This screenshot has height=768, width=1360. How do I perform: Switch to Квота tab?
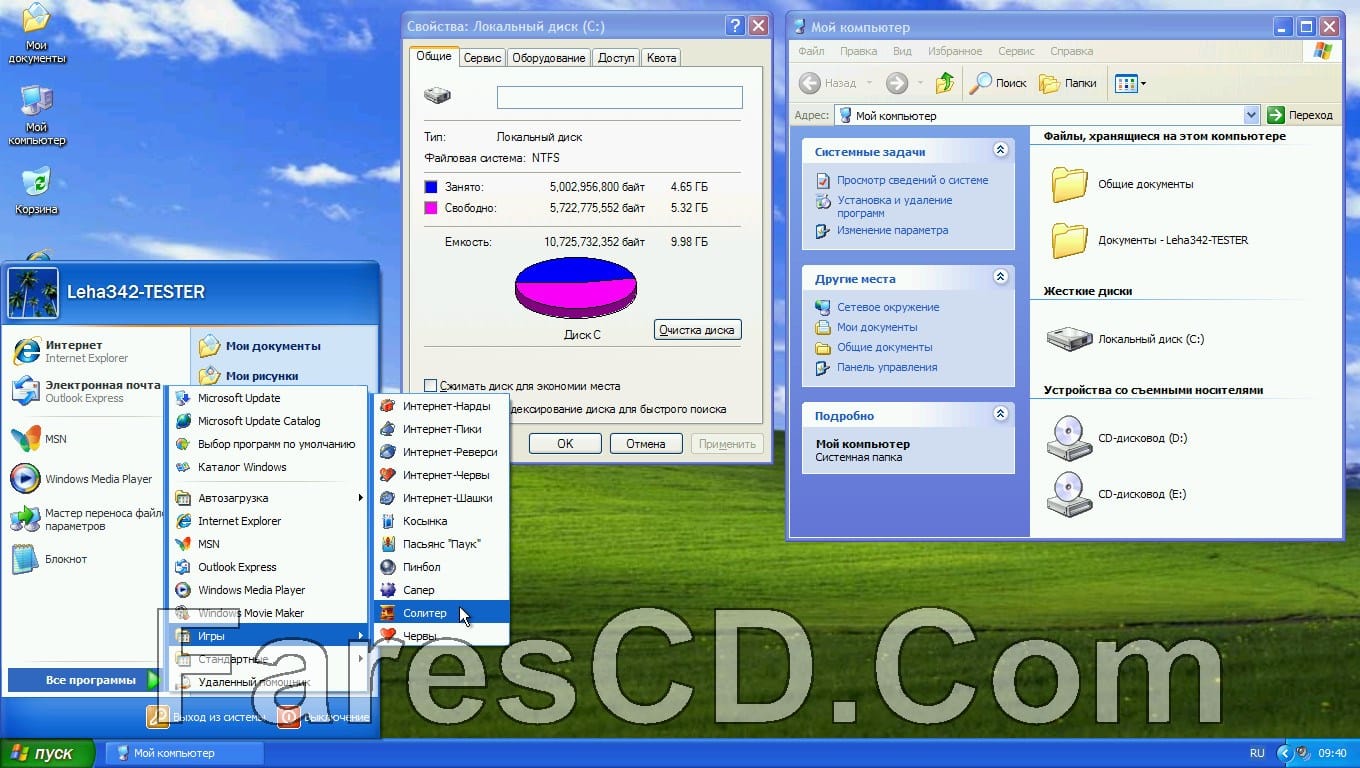pyautogui.click(x=662, y=58)
